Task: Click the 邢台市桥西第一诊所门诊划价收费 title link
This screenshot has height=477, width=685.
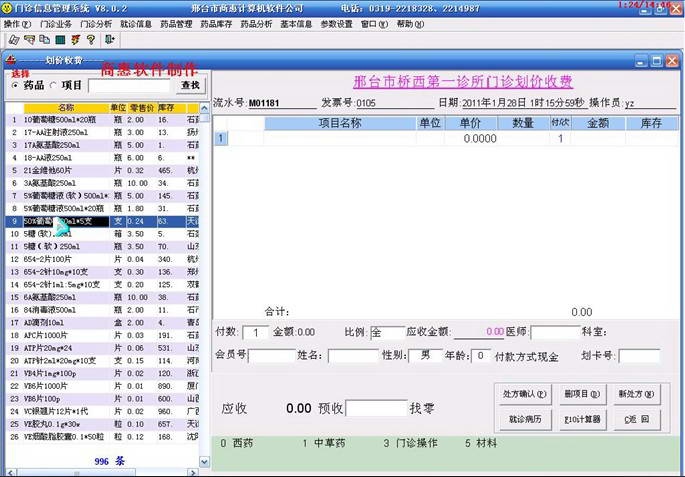Action: 463,82
